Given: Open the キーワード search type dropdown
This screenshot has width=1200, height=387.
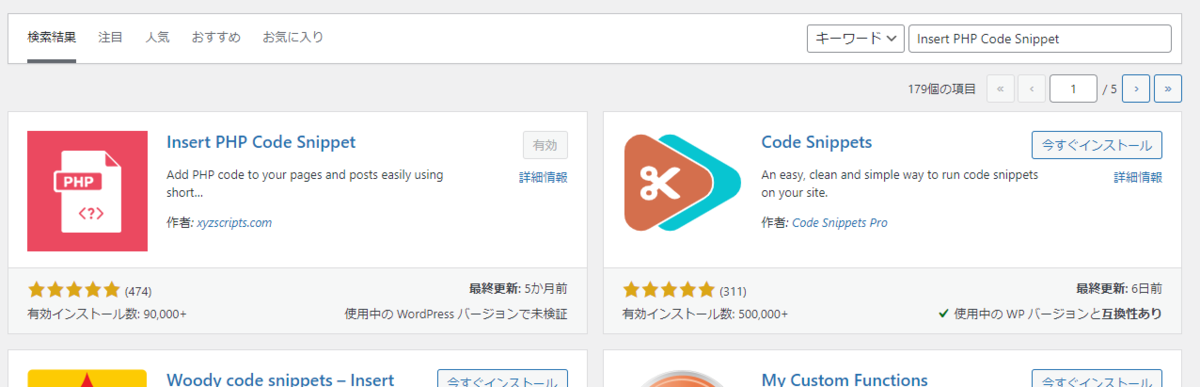Looking at the screenshot, I should 856,38.
